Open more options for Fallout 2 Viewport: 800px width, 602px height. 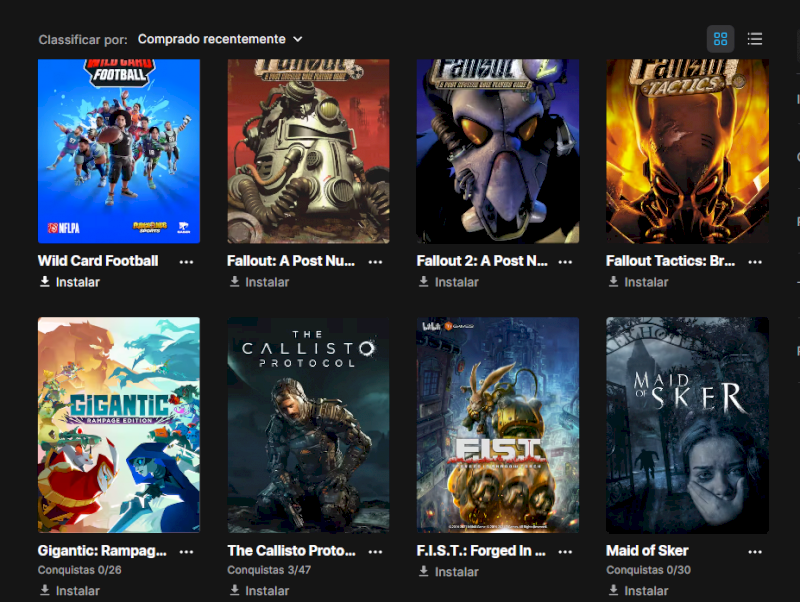[565, 262]
